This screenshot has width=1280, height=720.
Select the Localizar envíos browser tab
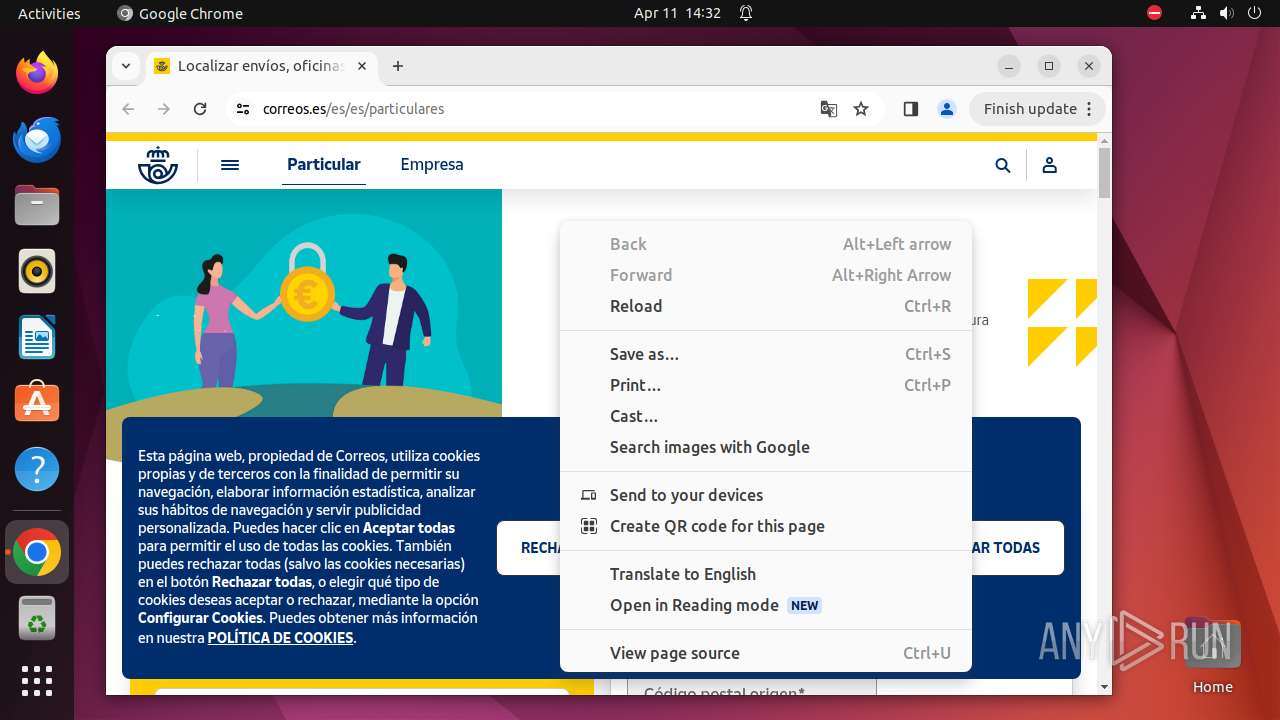tap(260, 66)
